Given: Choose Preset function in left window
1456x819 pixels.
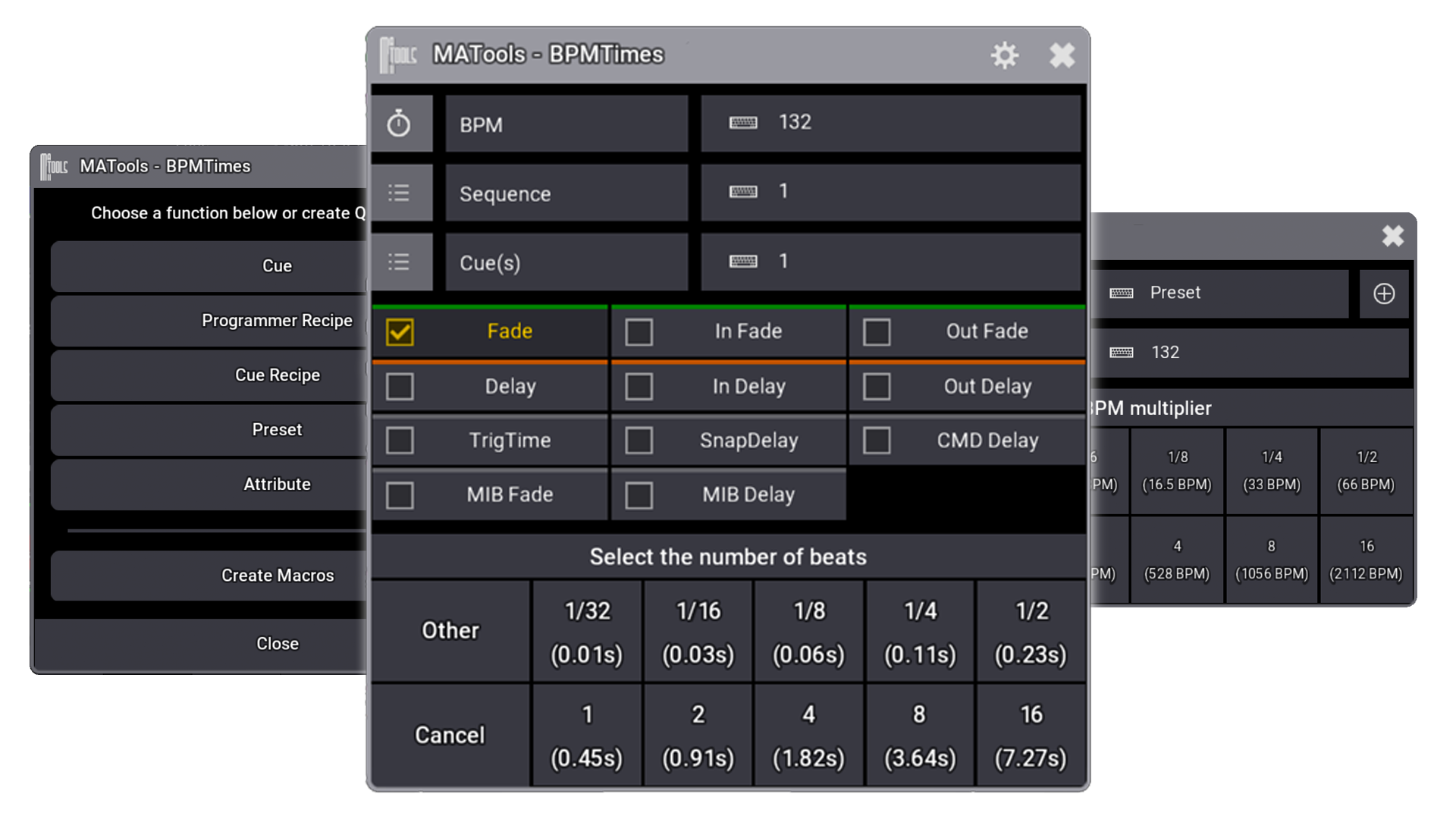Looking at the screenshot, I should click(209, 430).
